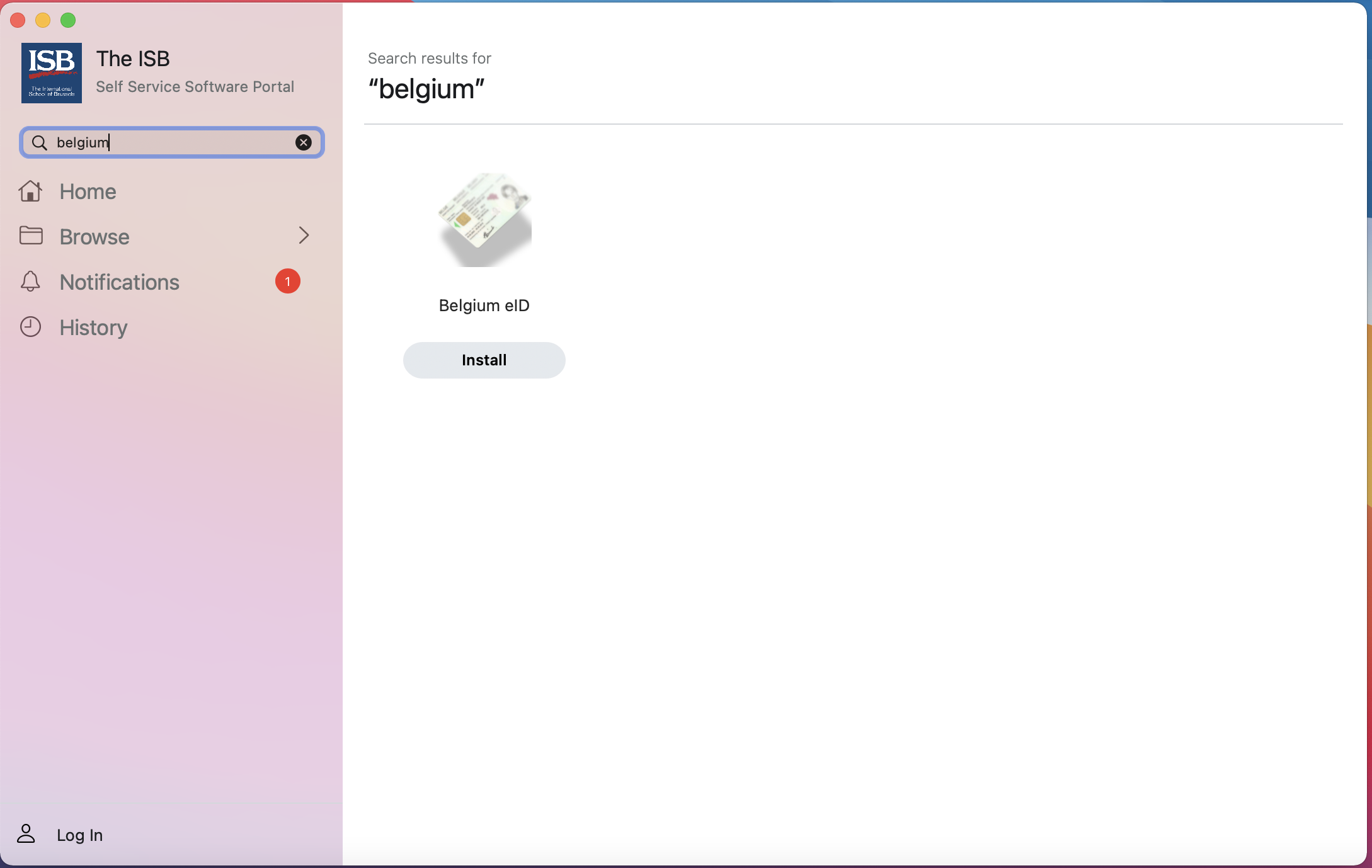Install Belgium eID
The image size is (1372, 868).
click(484, 360)
